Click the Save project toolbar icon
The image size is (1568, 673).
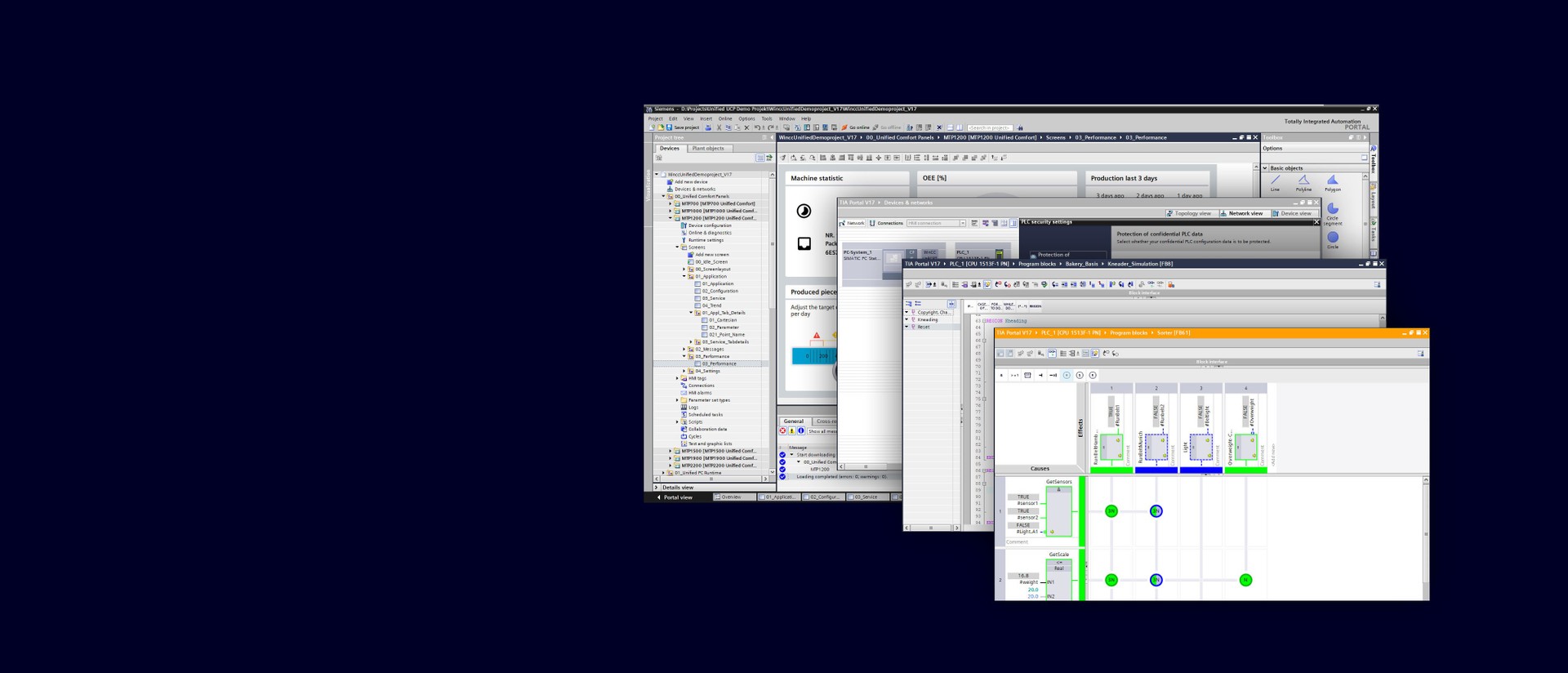click(x=670, y=127)
